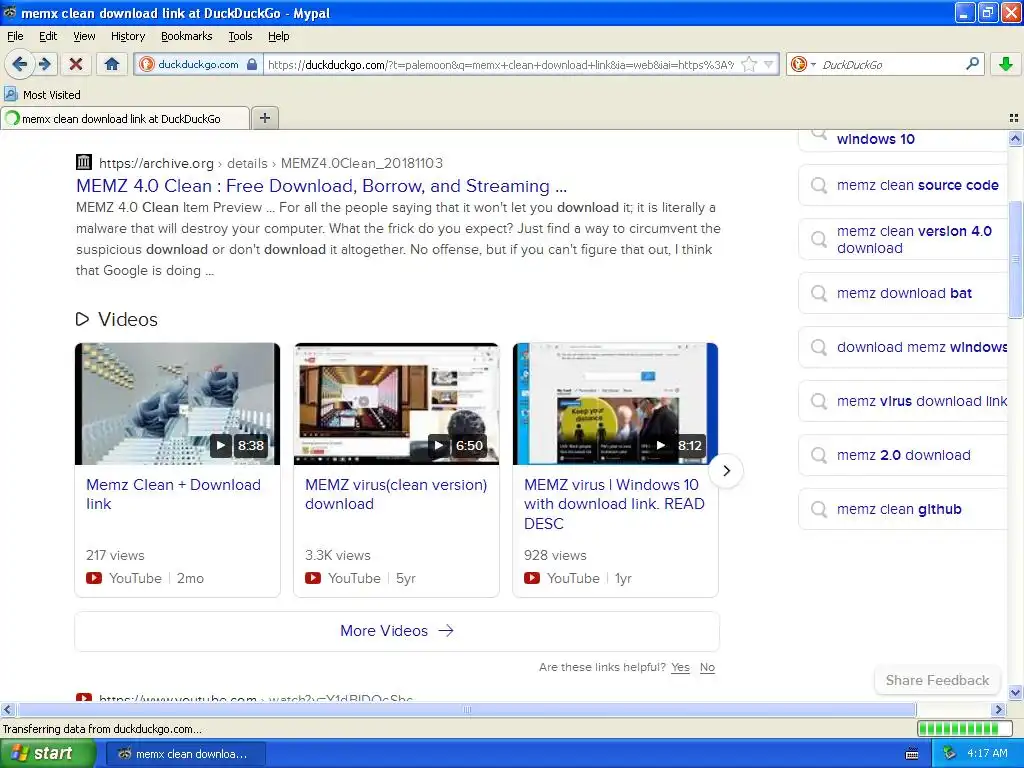The image size is (1024, 768).
Task: Open the Help menu
Action: click(279, 36)
